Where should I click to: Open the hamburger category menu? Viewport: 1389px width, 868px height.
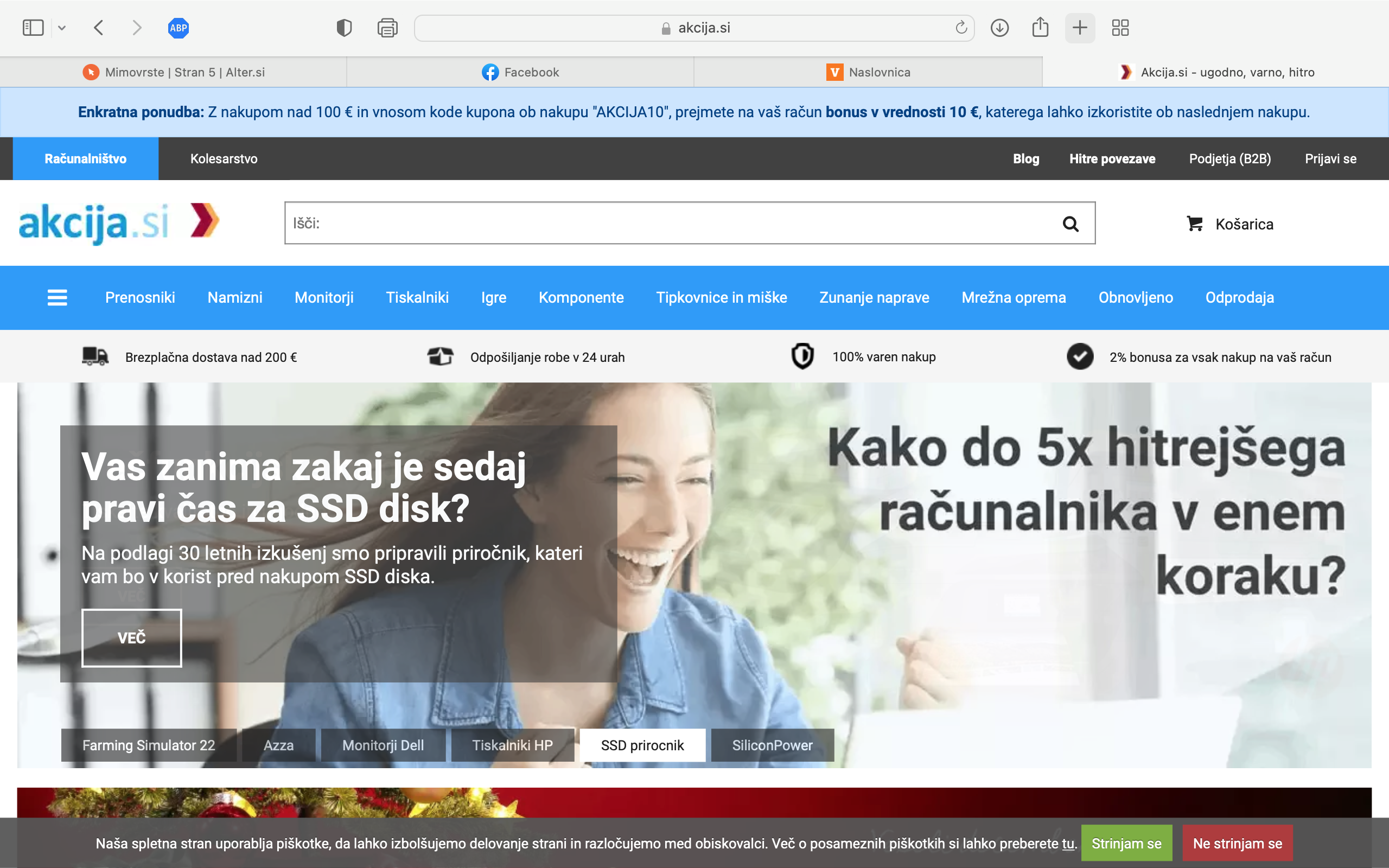(58, 297)
